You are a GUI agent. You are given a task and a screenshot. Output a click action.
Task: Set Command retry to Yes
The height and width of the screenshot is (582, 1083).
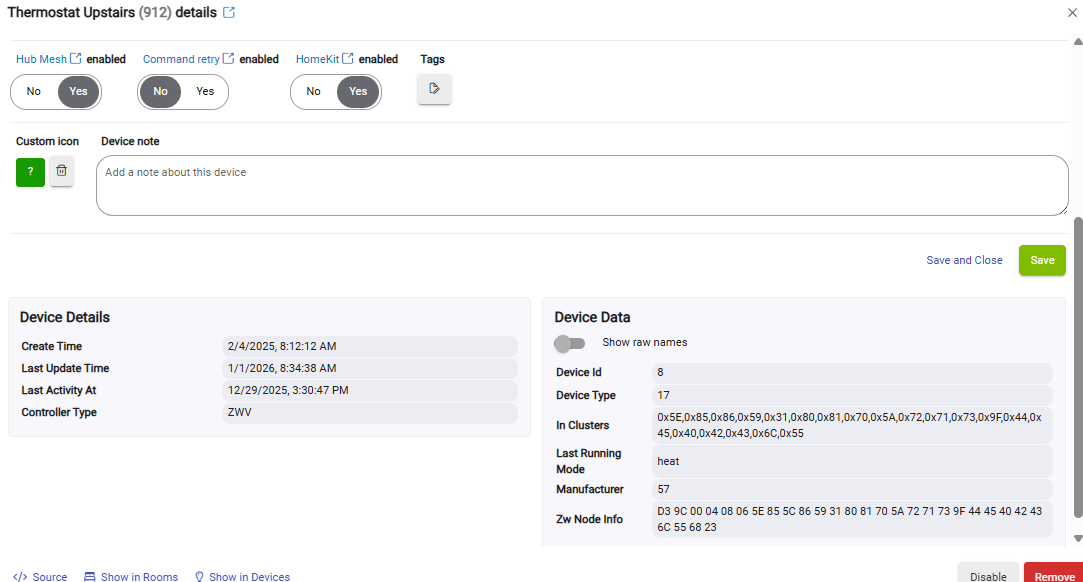(205, 92)
